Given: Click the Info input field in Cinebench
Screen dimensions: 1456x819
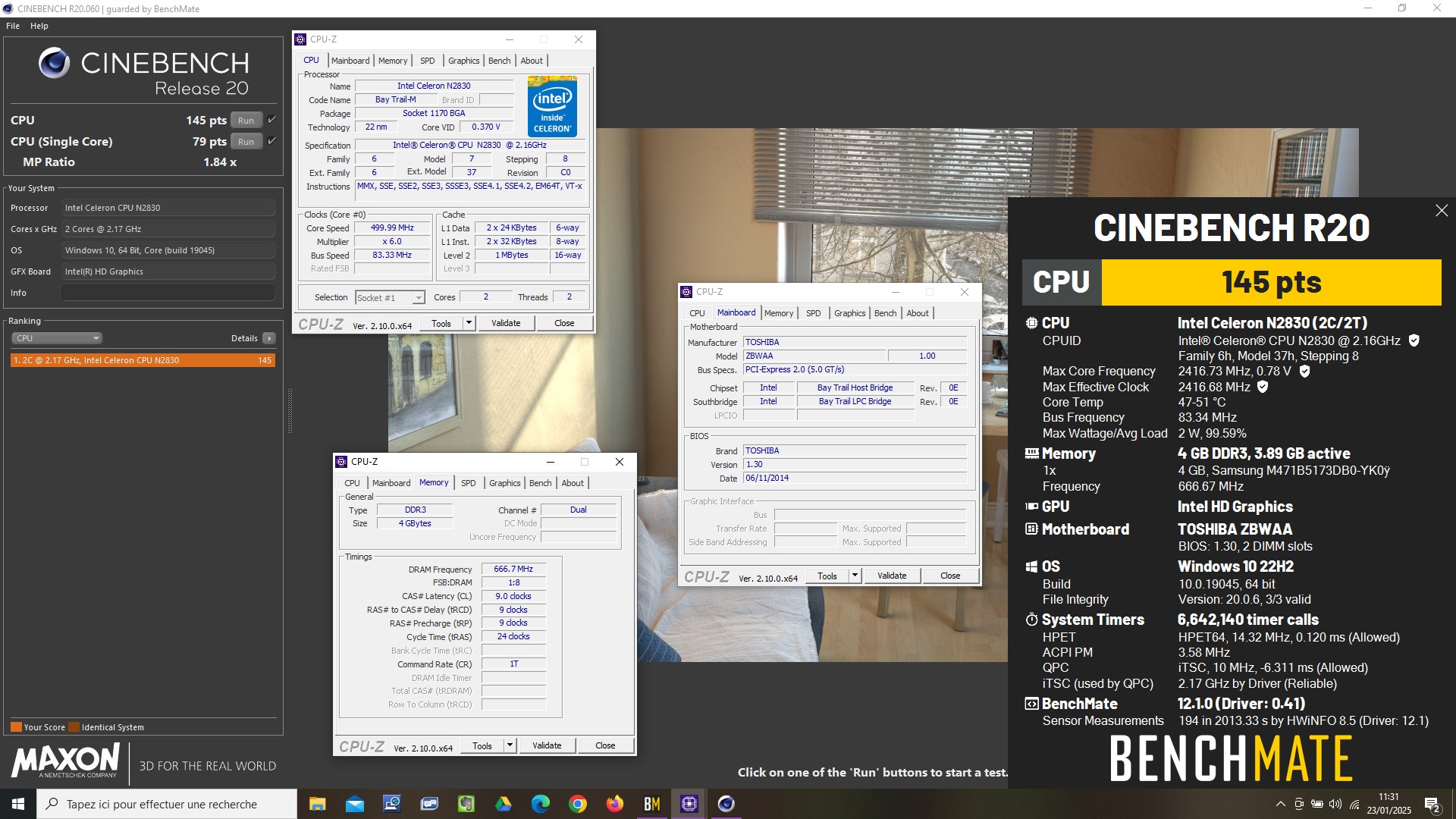Looking at the screenshot, I should coord(168,293).
